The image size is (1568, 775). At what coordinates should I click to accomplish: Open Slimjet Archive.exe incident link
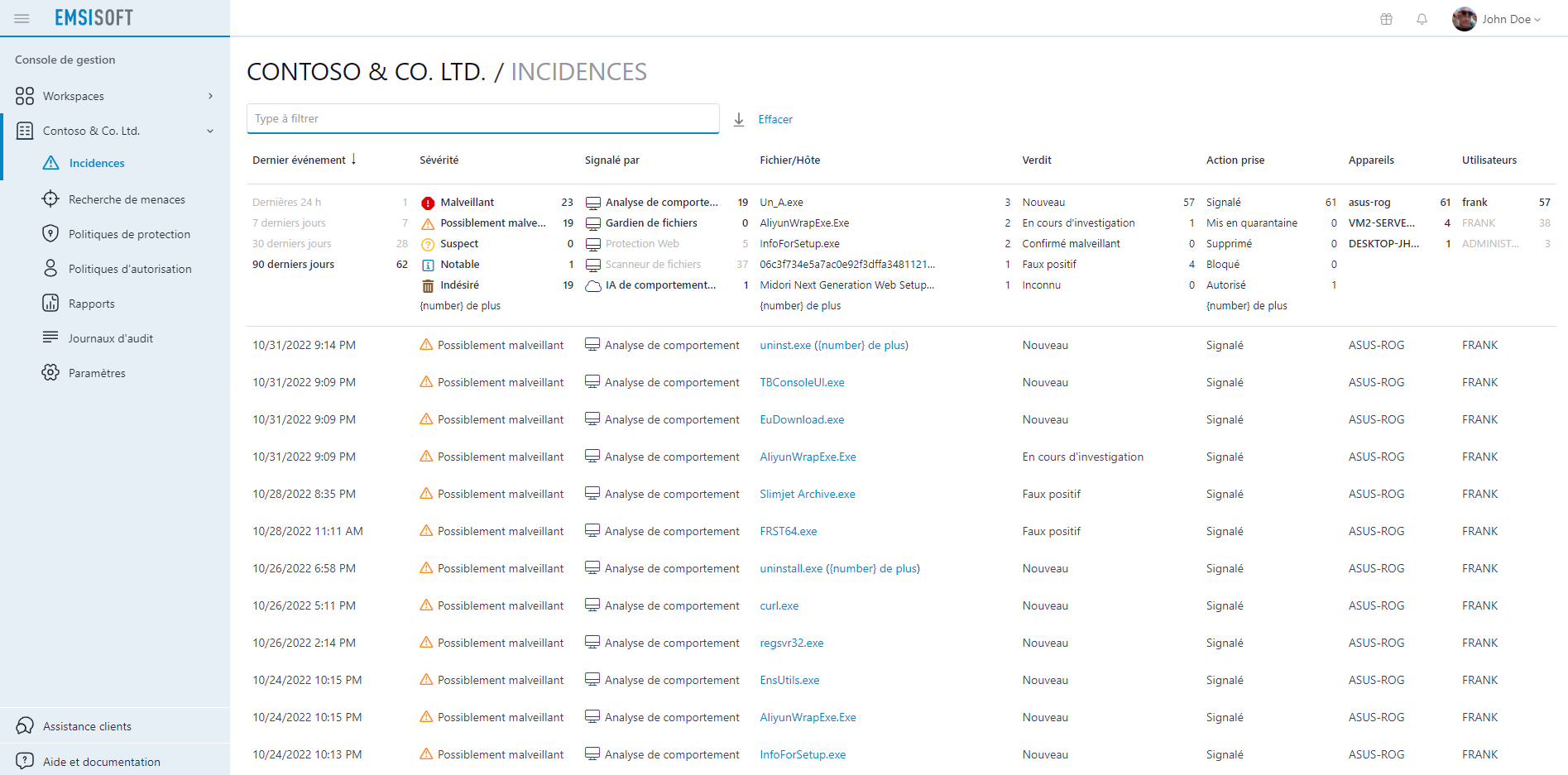[x=808, y=494]
